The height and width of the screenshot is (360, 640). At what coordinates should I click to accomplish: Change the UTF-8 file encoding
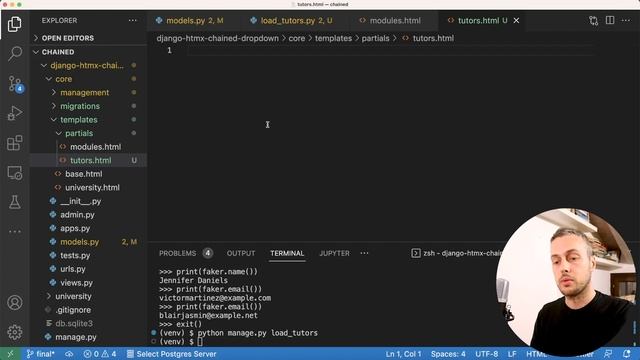point(487,354)
